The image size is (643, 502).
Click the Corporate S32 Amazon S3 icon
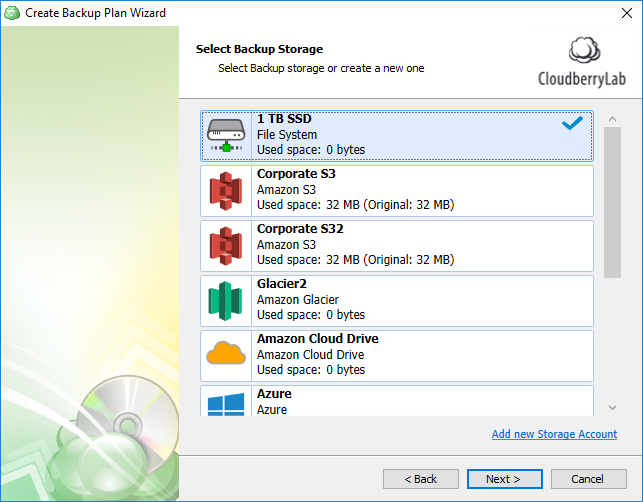(x=226, y=246)
